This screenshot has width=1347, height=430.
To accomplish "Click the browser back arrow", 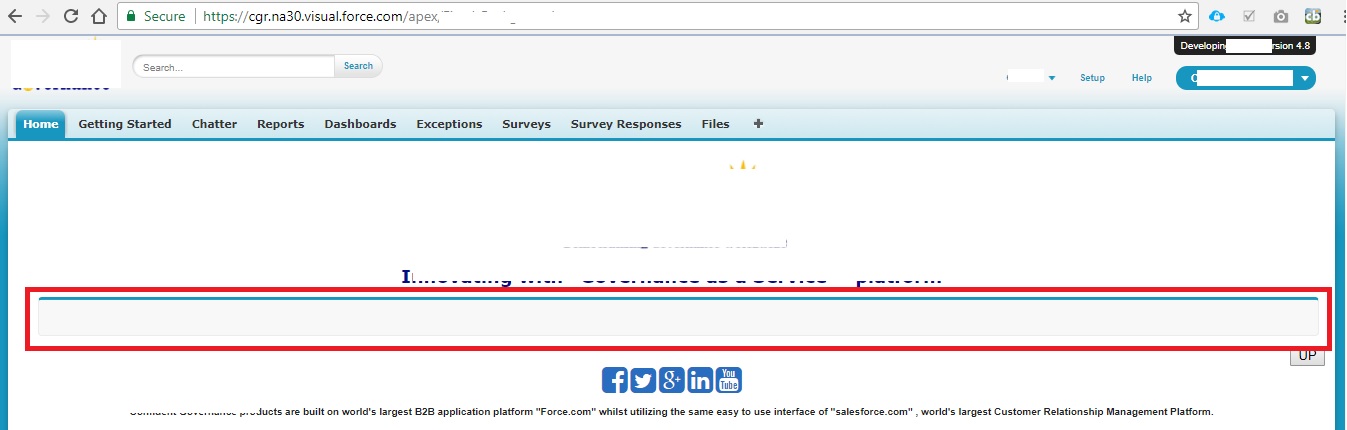I will coord(15,16).
